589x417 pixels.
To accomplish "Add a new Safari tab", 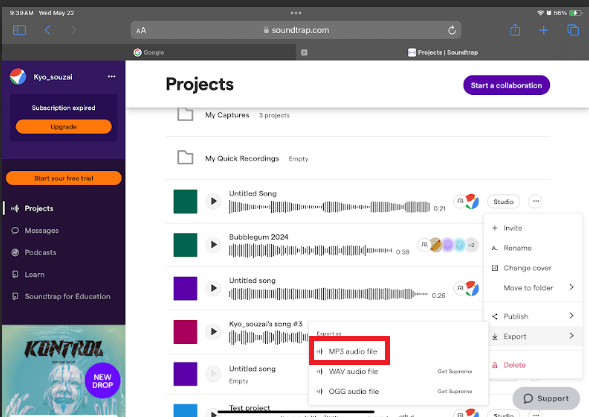I will point(544,30).
